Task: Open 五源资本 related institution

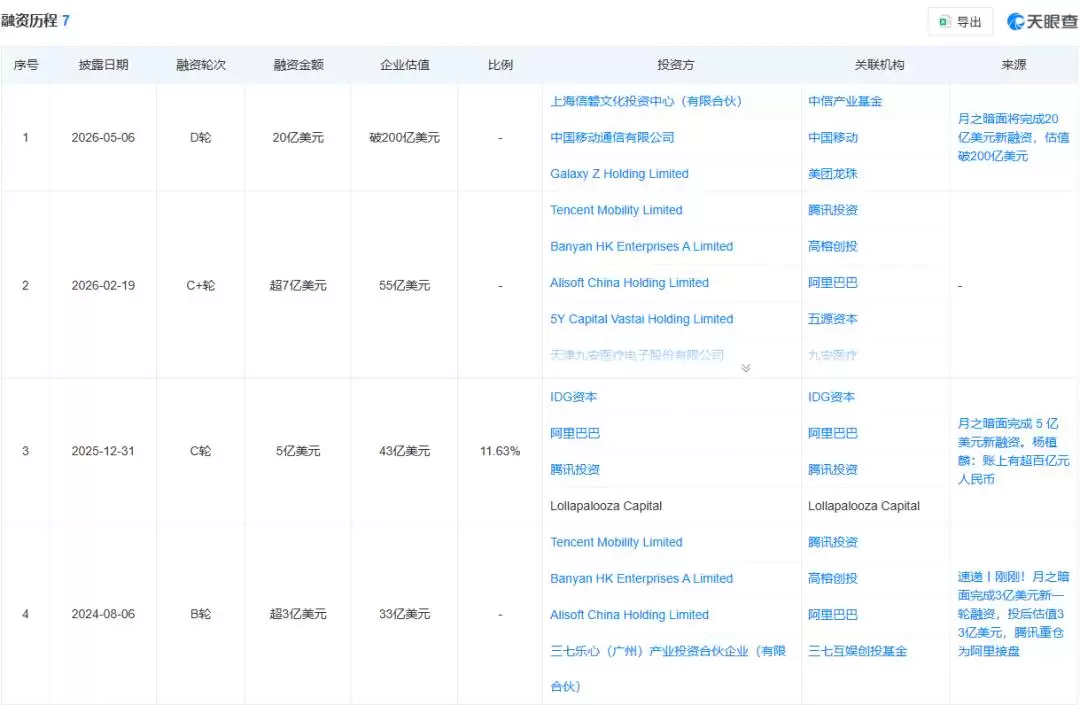Action: [x=832, y=319]
